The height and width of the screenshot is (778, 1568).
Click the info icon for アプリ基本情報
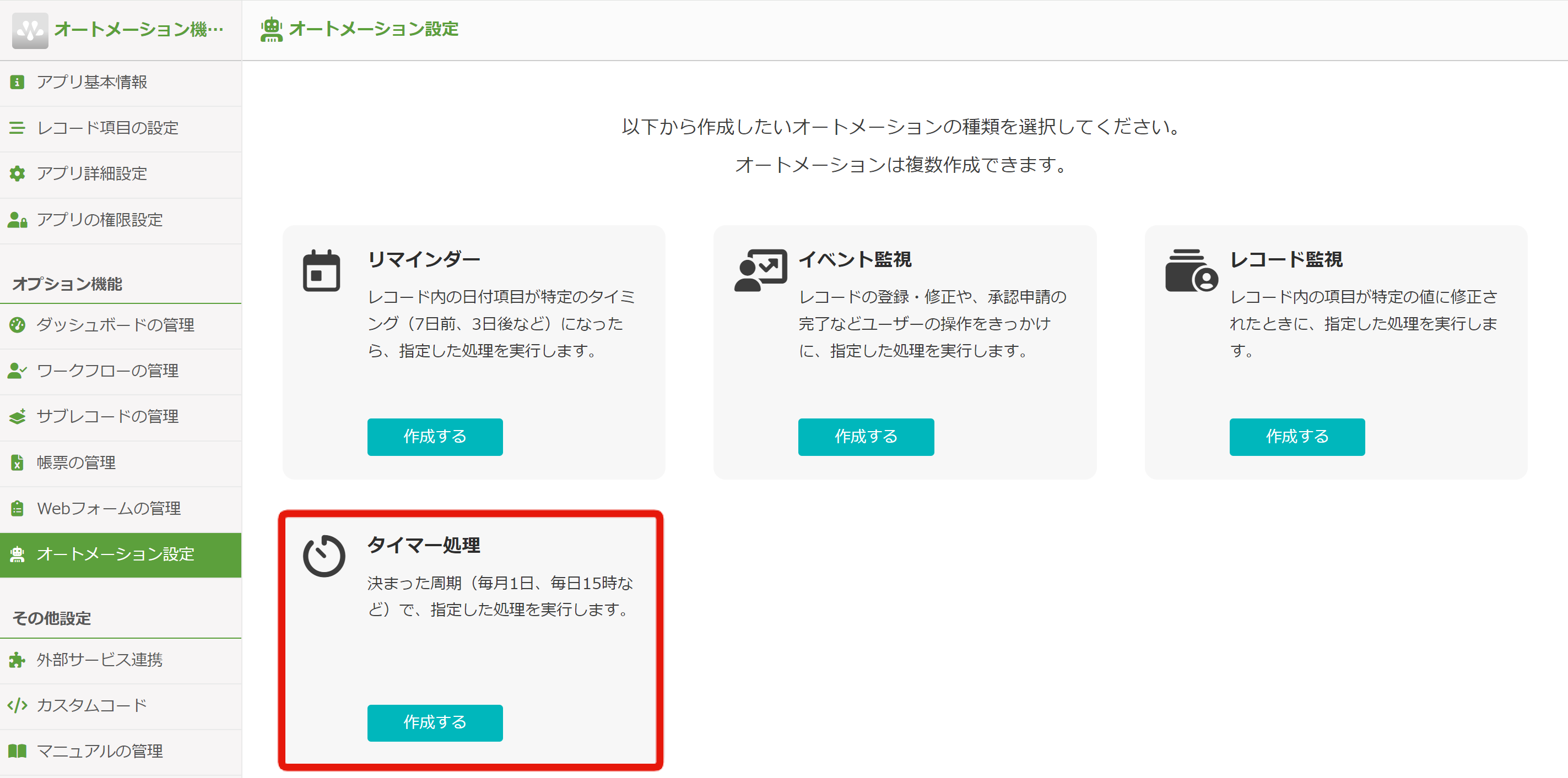pyautogui.click(x=17, y=82)
